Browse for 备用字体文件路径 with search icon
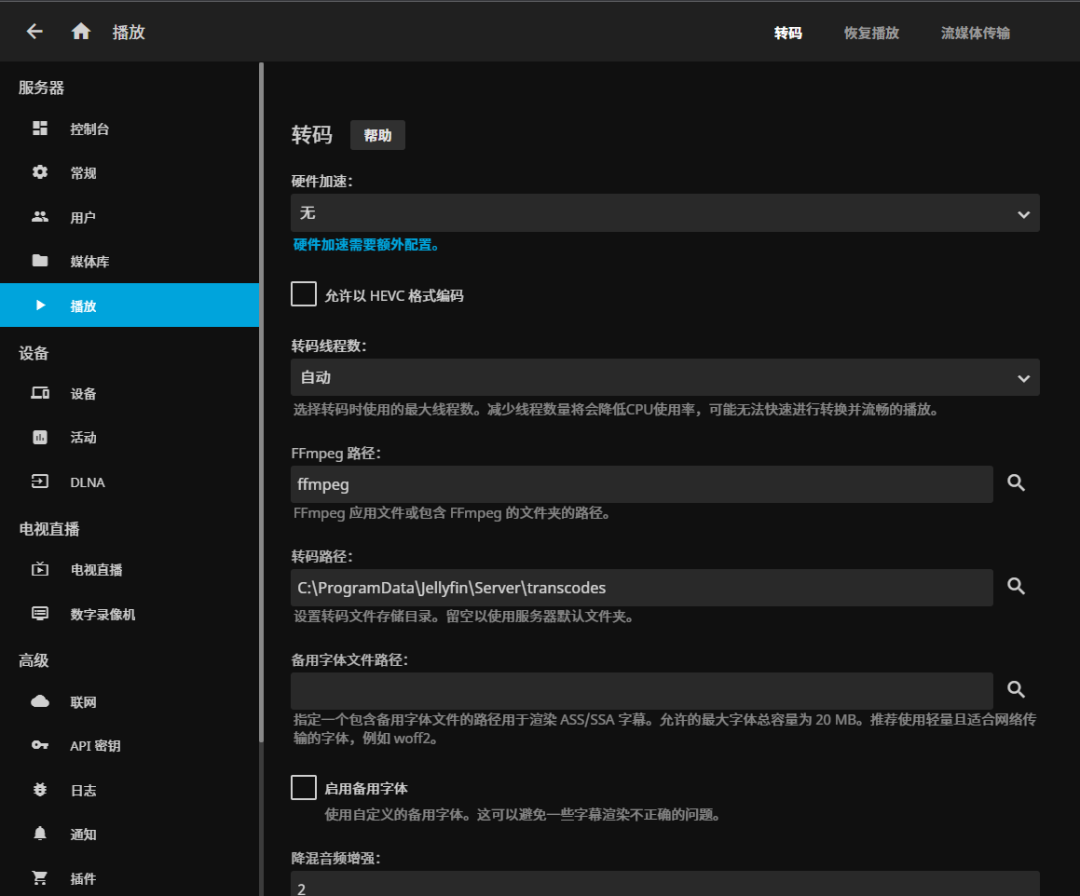 coord(1016,689)
